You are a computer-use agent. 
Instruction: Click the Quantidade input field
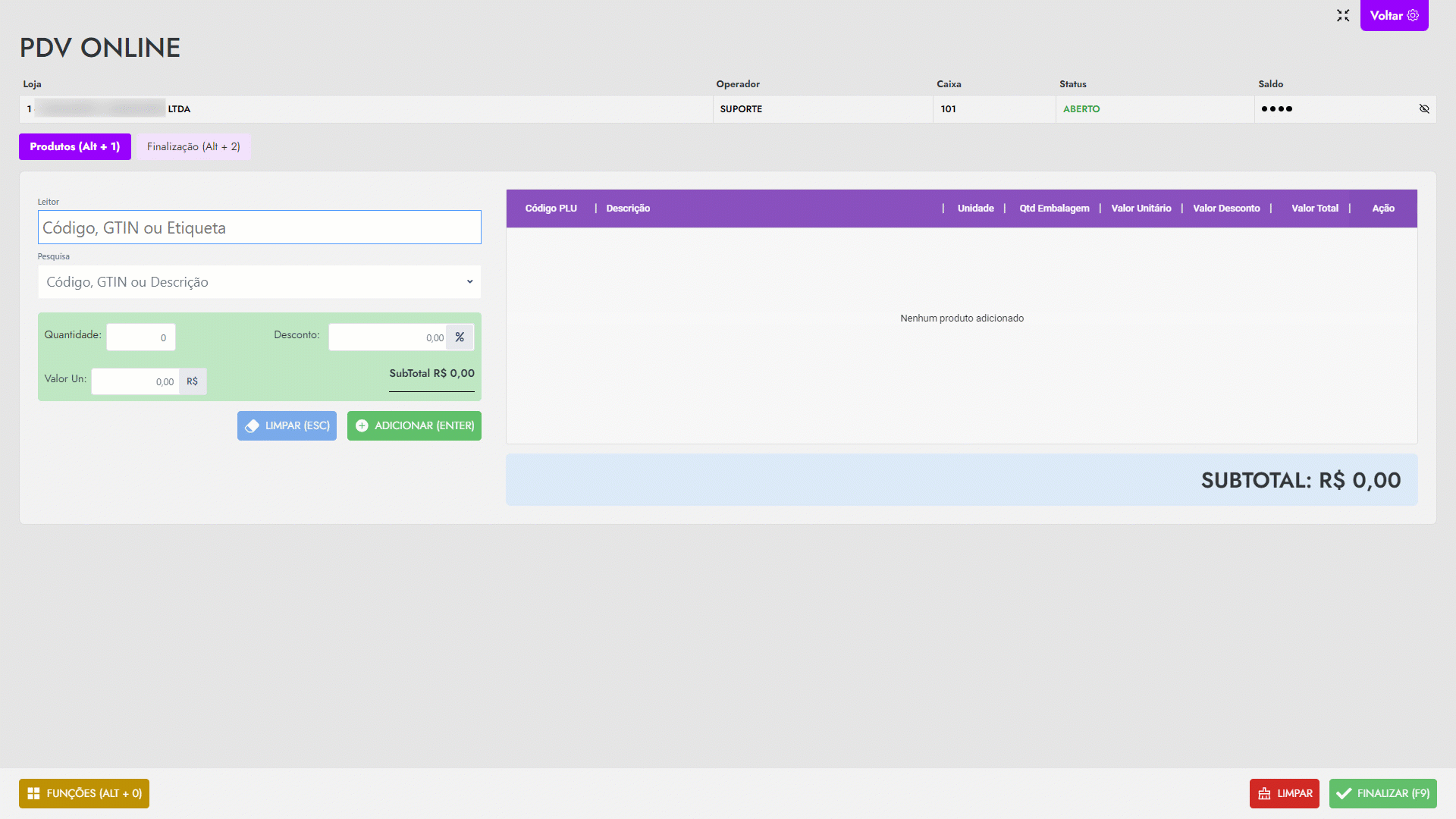point(141,337)
